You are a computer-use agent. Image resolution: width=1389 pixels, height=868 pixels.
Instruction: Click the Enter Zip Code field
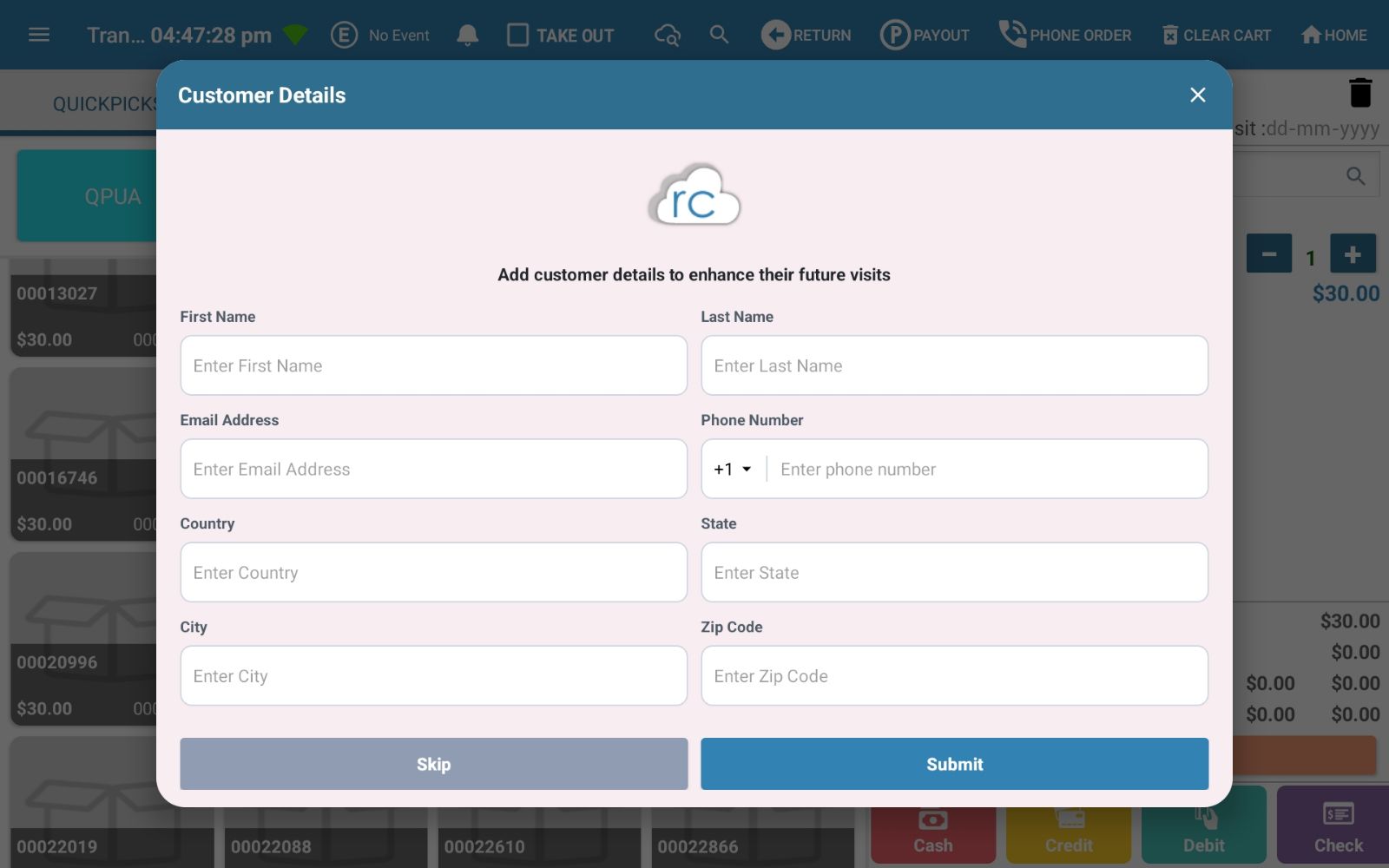pyautogui.click(x=954, y=675)
